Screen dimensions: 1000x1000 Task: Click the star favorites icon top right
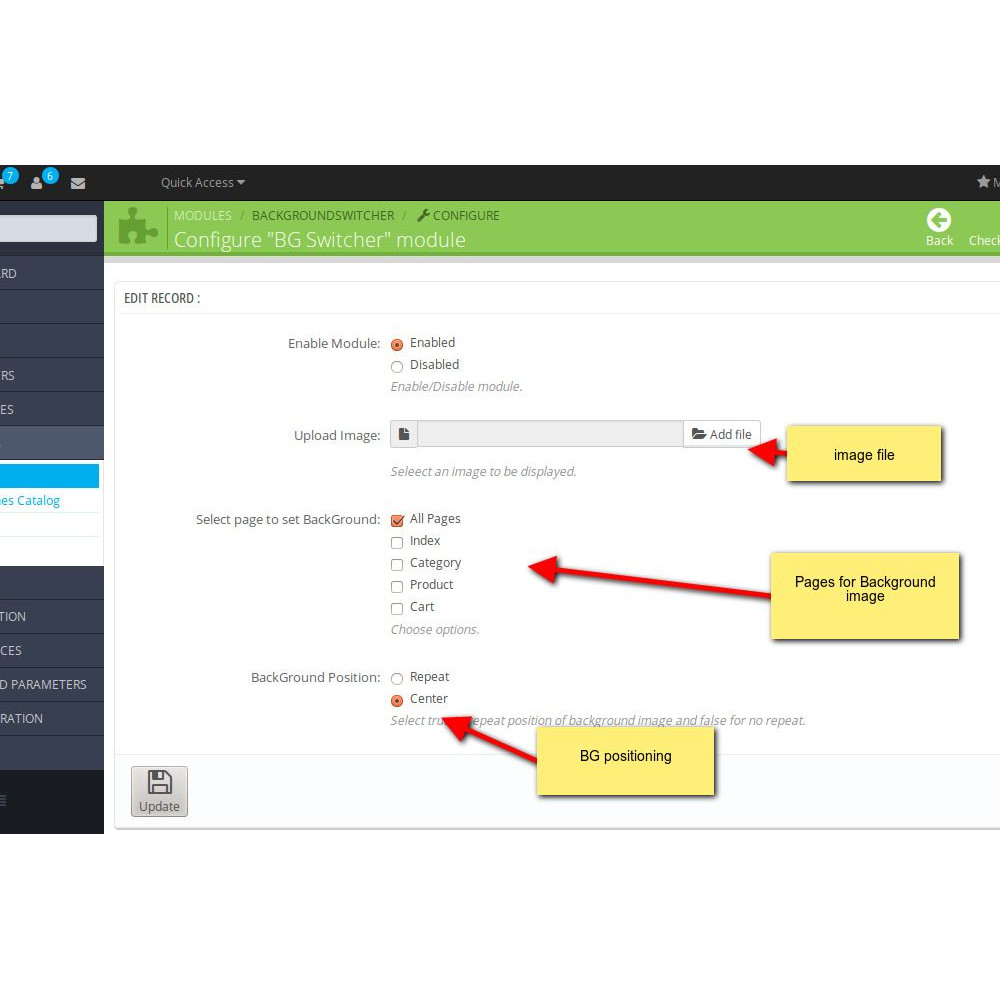[x=981, y=182]
